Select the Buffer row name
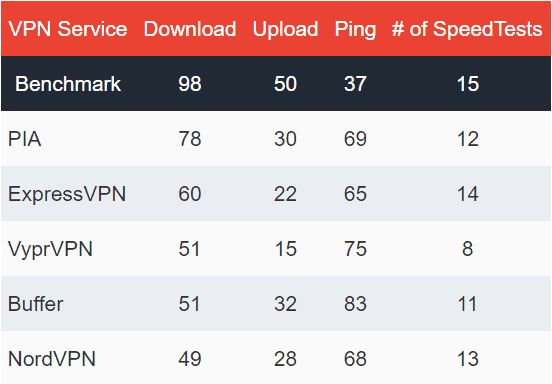 (36, 304)
